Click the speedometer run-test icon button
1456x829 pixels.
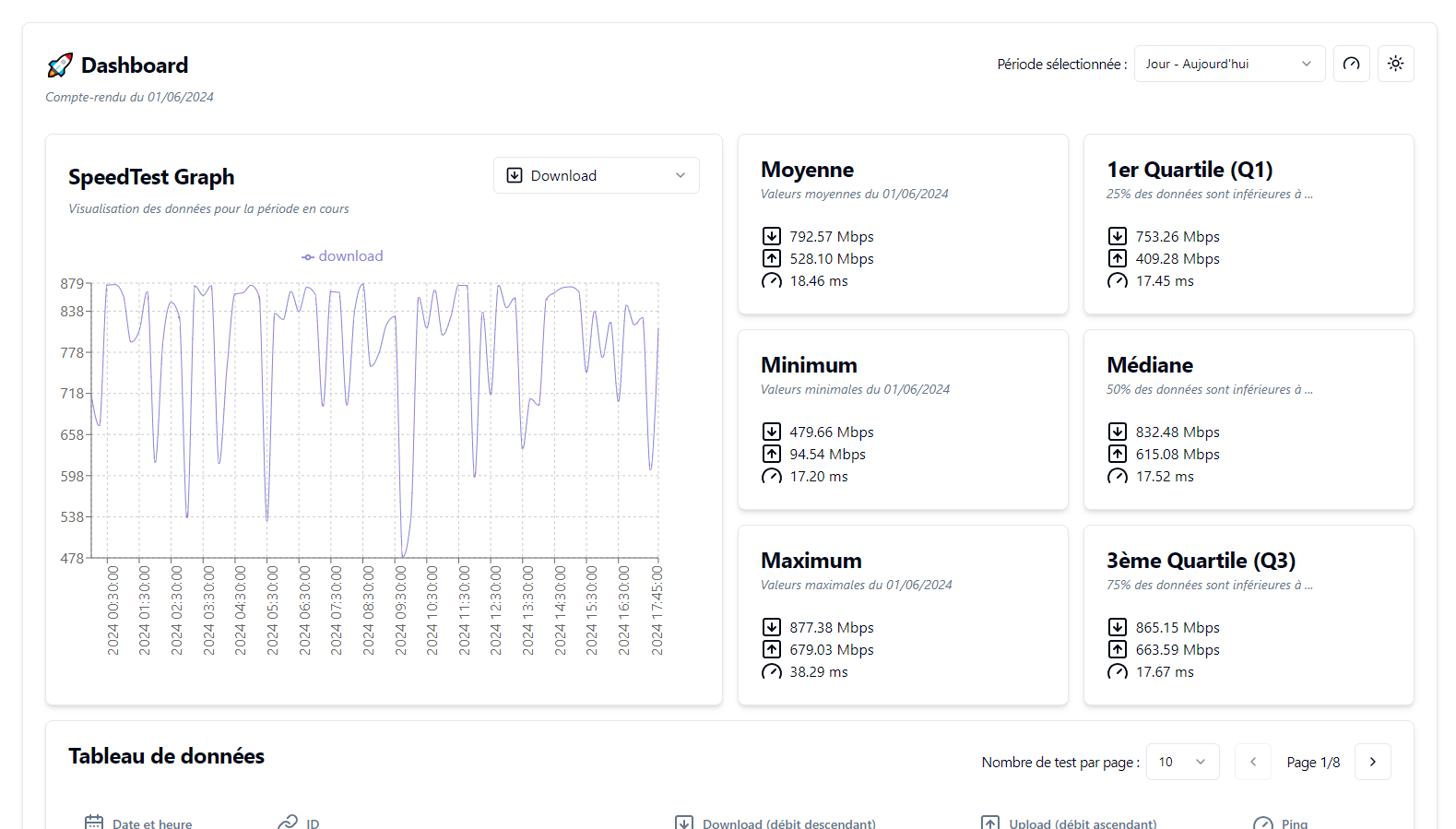coord(1352,64)
